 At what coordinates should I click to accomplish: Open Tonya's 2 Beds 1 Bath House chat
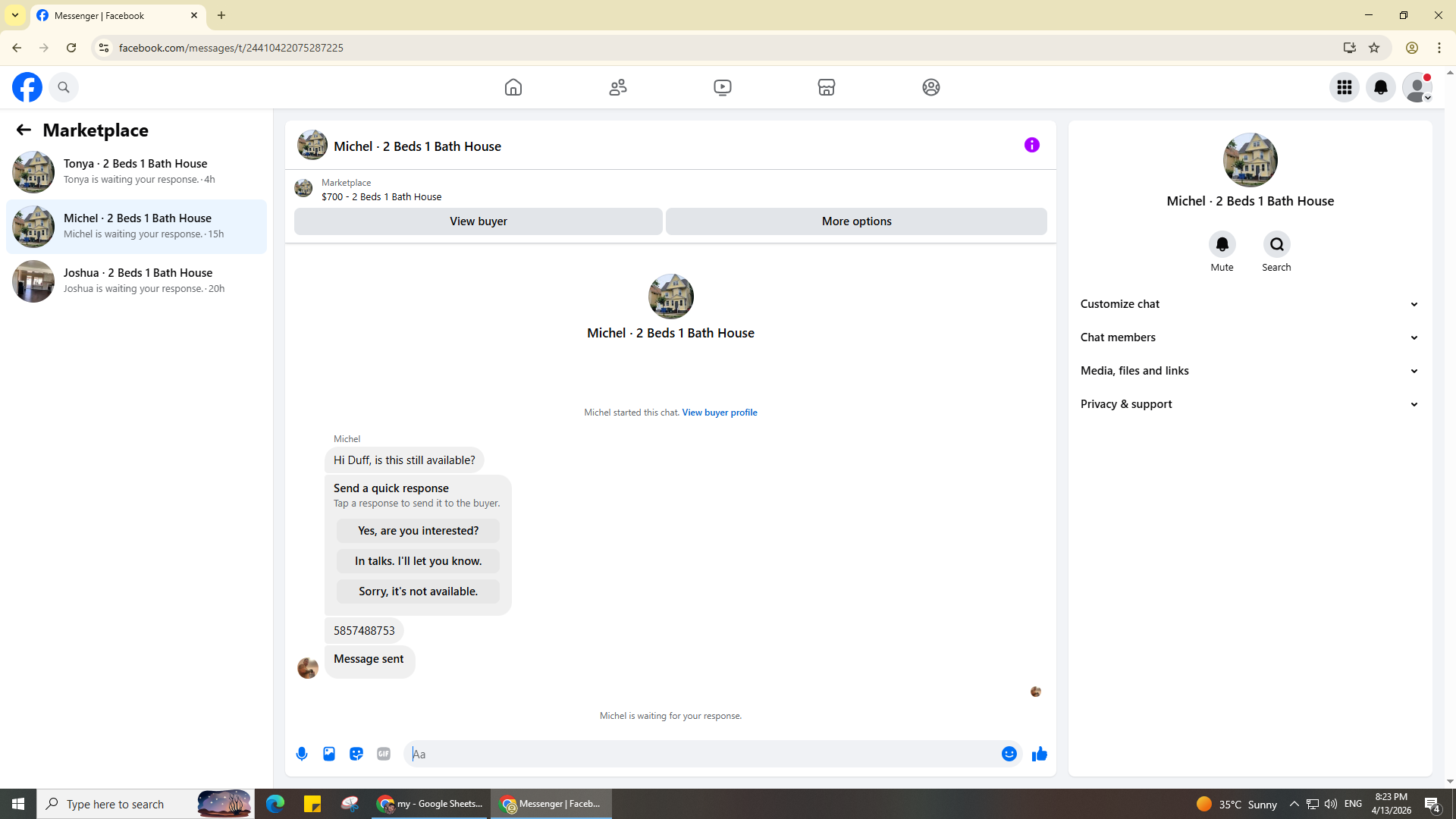click(136, 171)
